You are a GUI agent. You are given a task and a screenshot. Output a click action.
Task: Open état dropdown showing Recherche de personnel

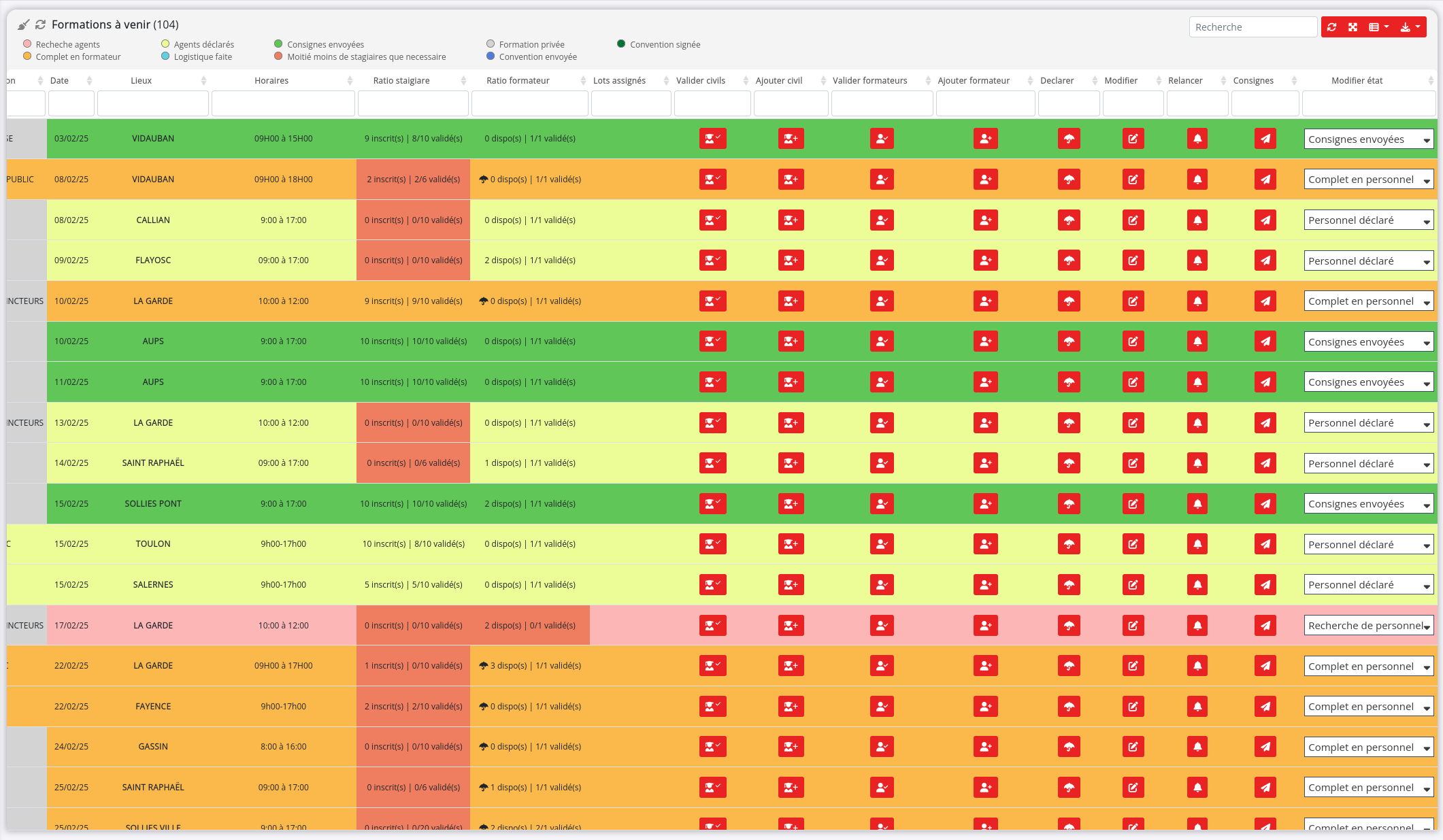click(1368, 626)
